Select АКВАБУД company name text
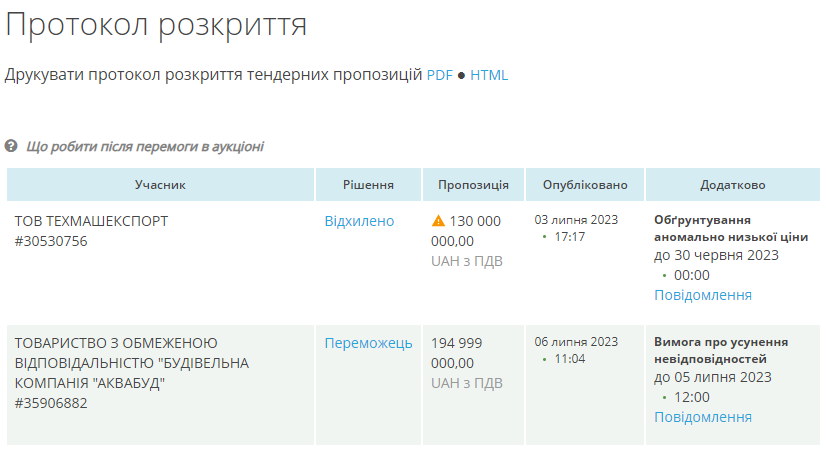 [132, 363]
